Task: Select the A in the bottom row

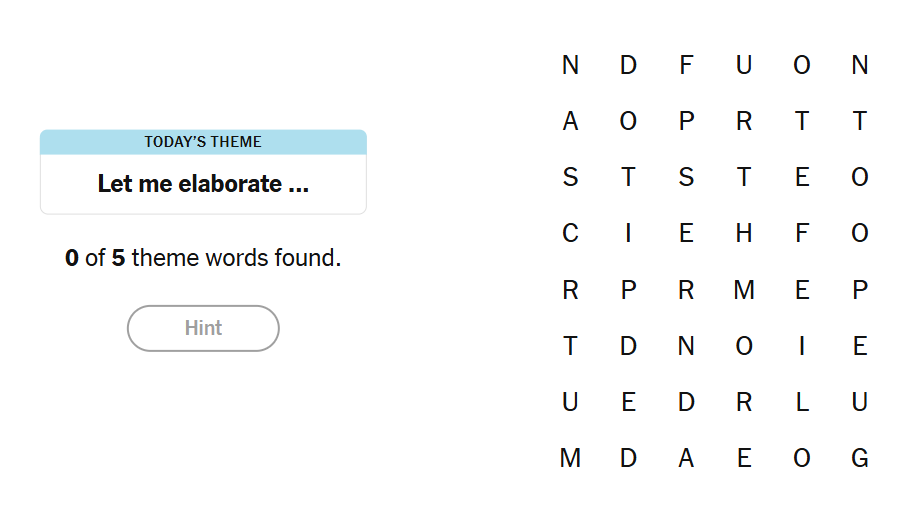Action: (686, 459)
